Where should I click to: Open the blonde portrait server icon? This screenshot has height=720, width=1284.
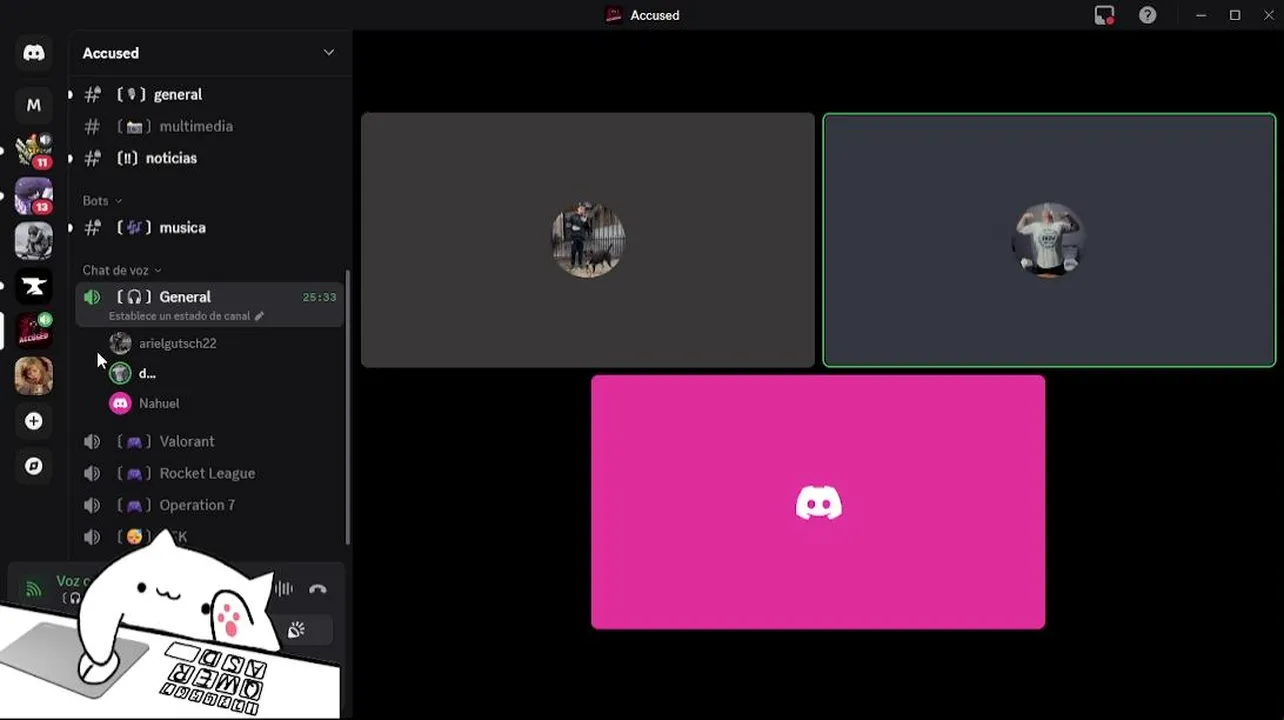pyautogui.click(x=34, y=376)
